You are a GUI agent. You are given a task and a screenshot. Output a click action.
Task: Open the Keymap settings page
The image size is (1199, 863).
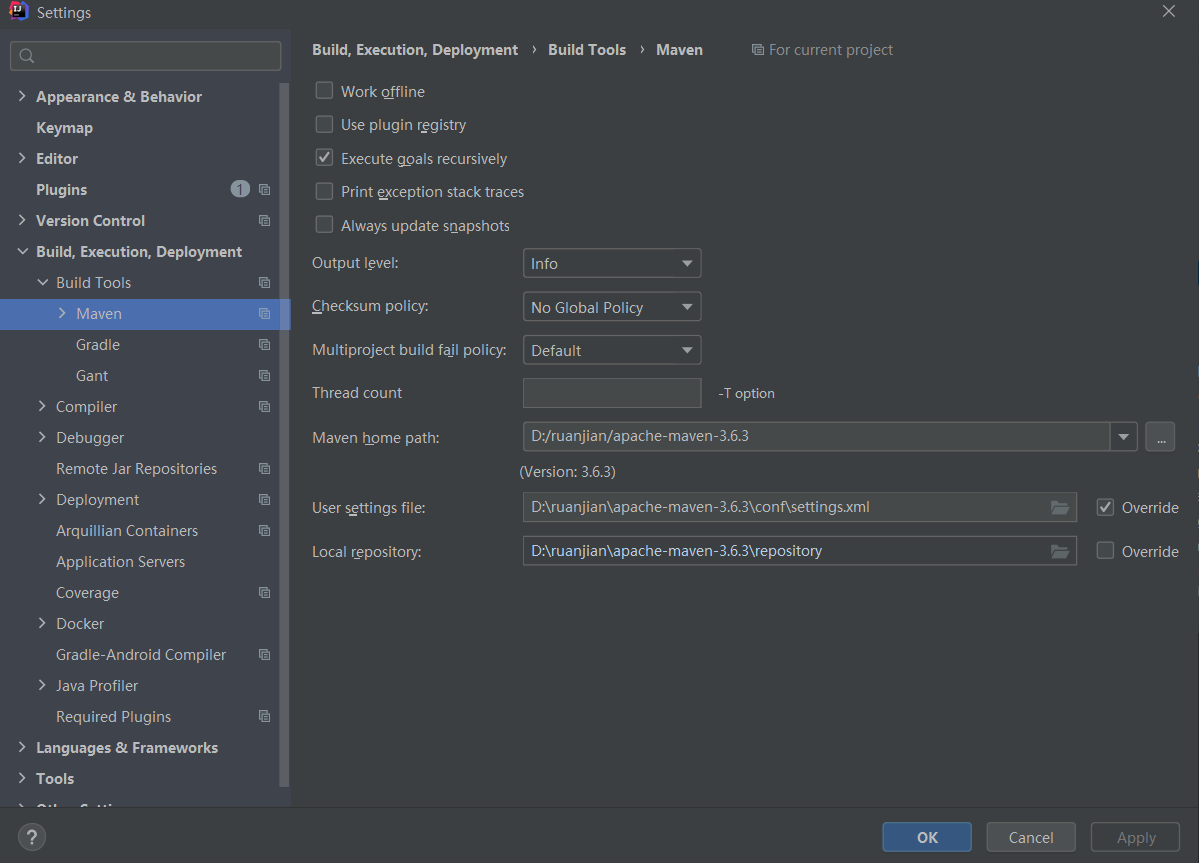click(x=64, y=128)
